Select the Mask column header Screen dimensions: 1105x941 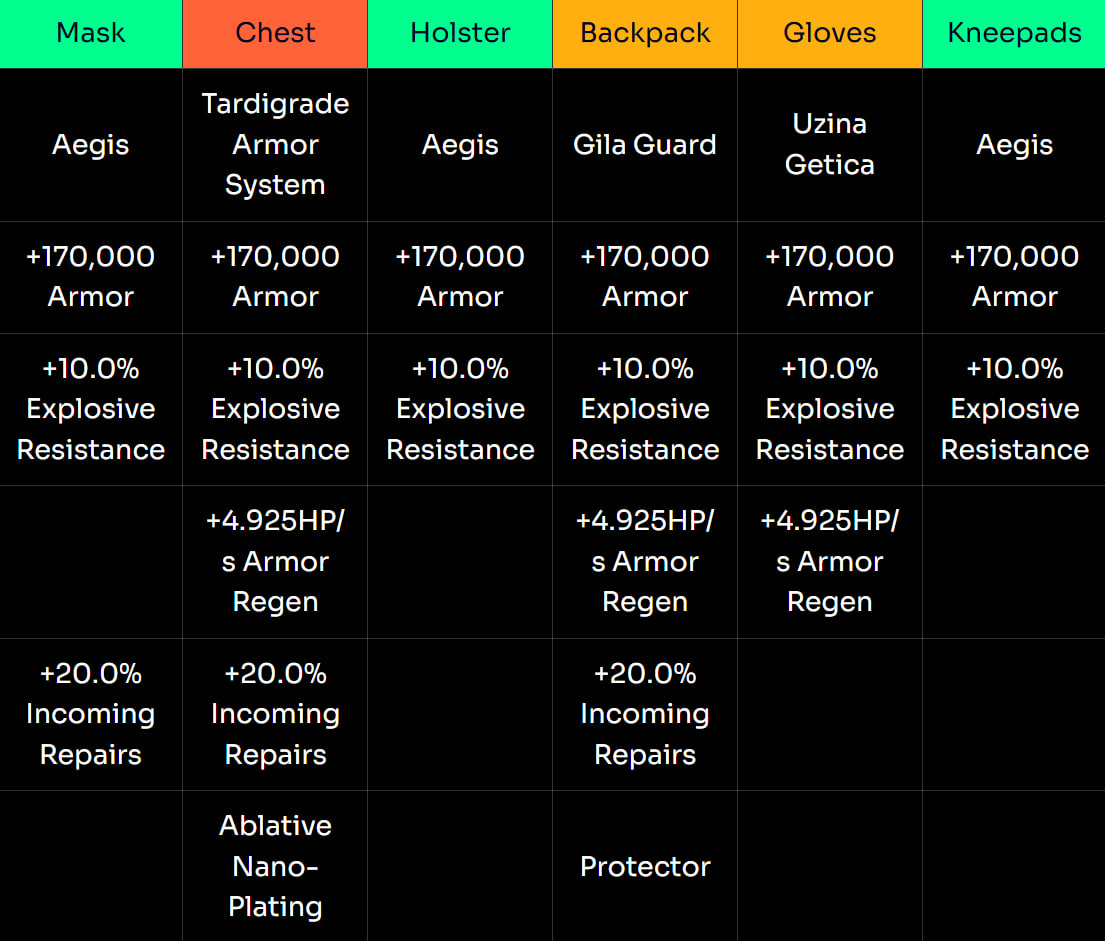[x=91, y=33]
